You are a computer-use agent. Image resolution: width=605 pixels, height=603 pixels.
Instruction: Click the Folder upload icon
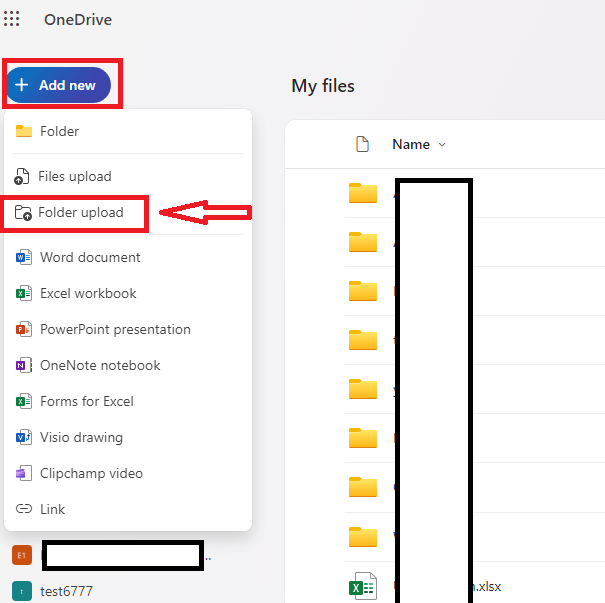click(x=23, y=213)
